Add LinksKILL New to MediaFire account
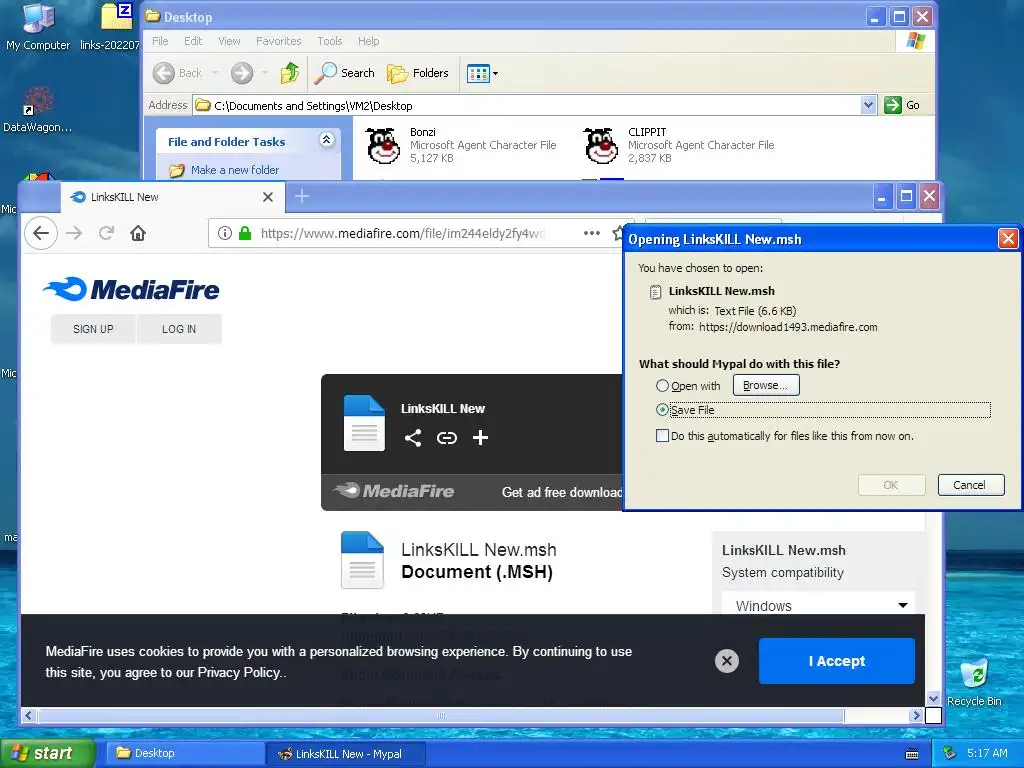The height and width of the screenshot is (768, 1024). (x=481, y=438)
